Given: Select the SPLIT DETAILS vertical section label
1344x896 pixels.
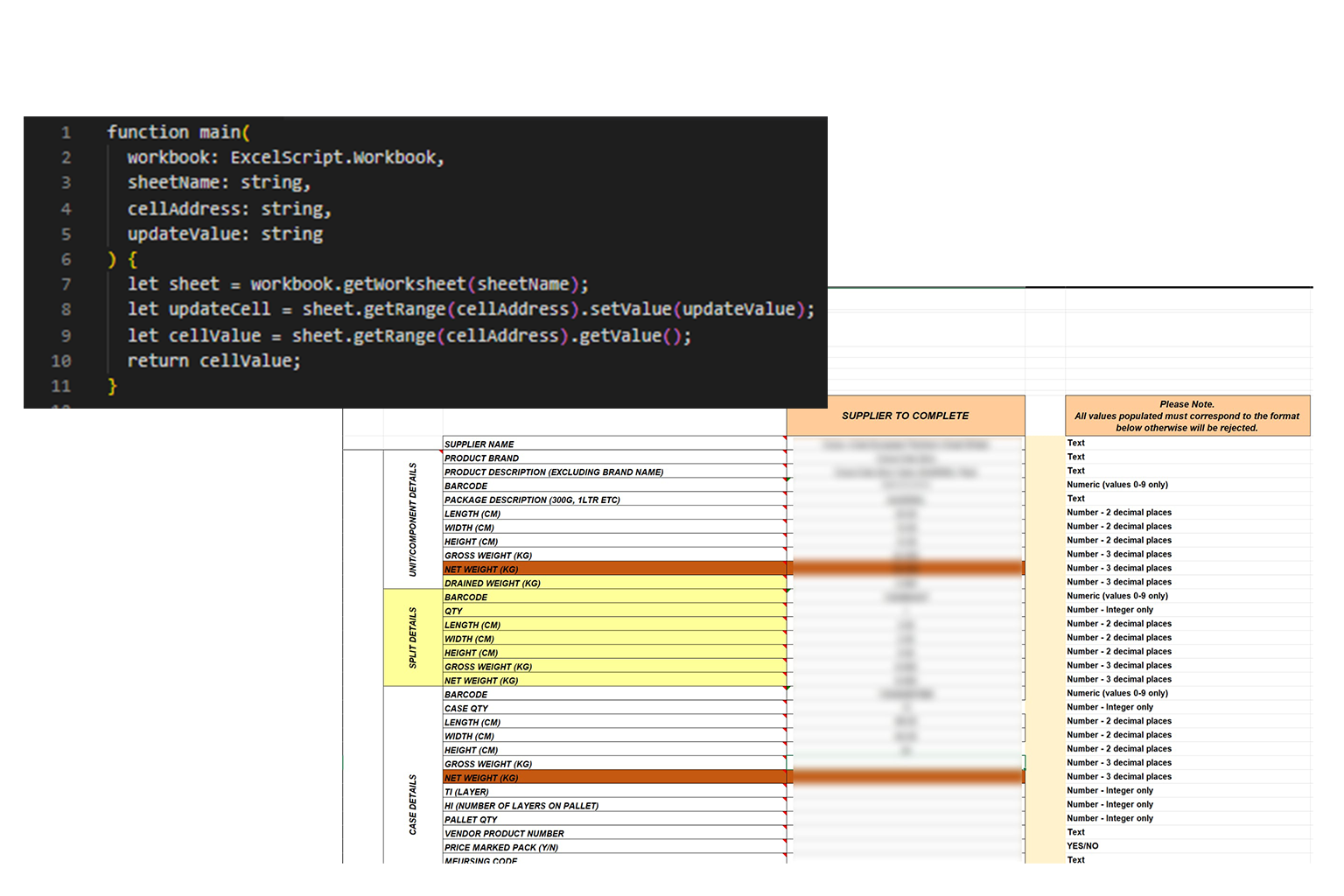Looking at the screenshot, I should coord(413,638).
